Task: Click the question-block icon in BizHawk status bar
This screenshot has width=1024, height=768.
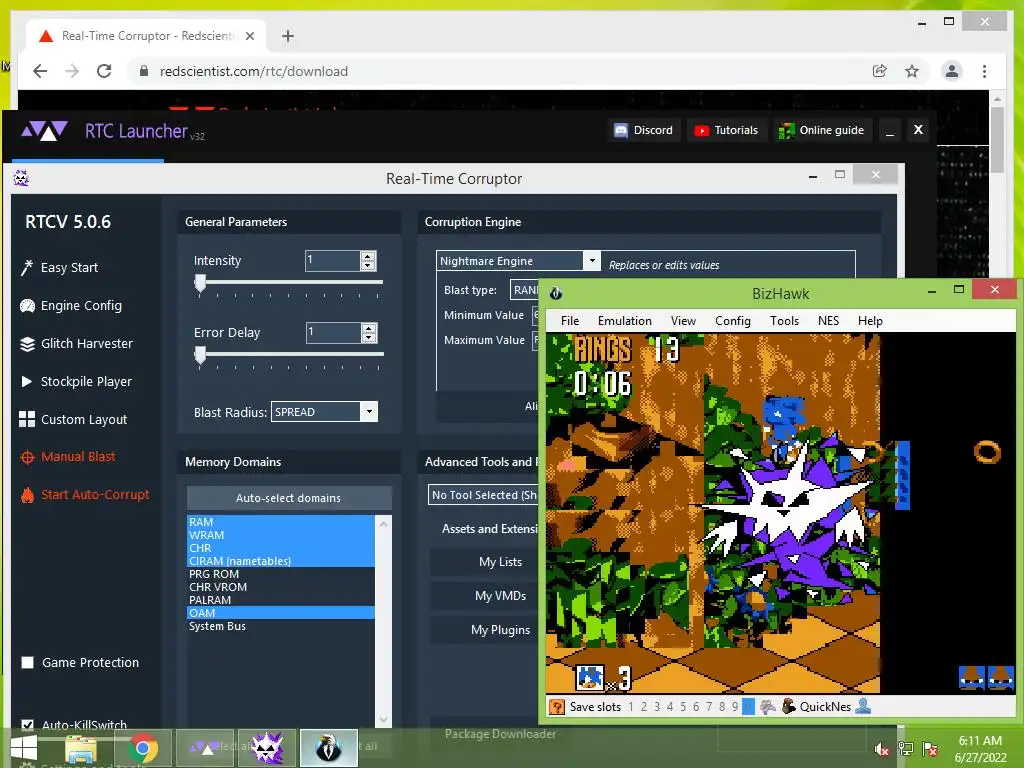Action: 556,707
